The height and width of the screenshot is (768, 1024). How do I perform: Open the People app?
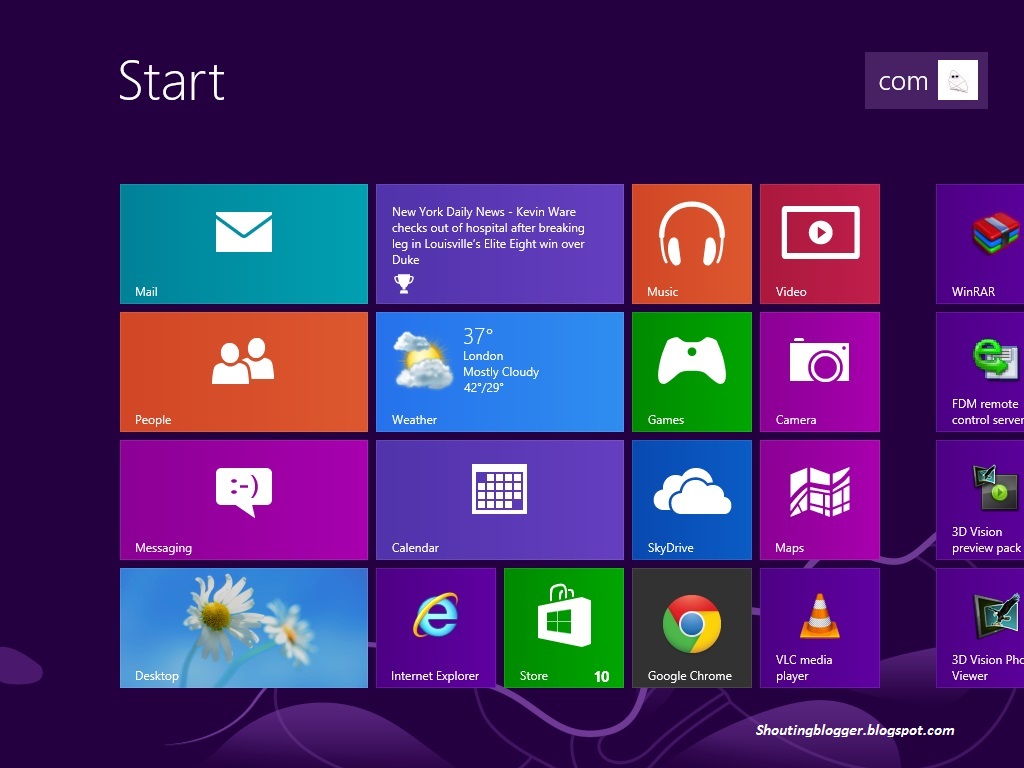[x=243, y=371]
